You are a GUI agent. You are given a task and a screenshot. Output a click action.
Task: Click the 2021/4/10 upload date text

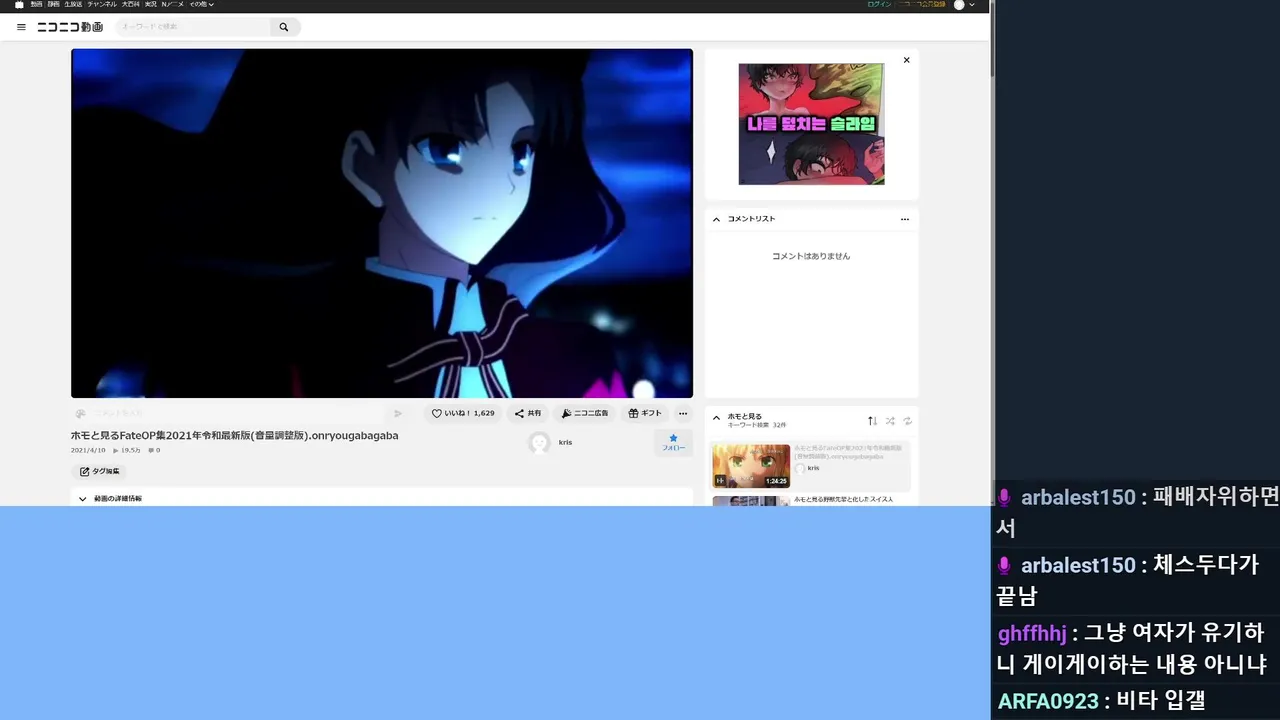tap(88, 450)
